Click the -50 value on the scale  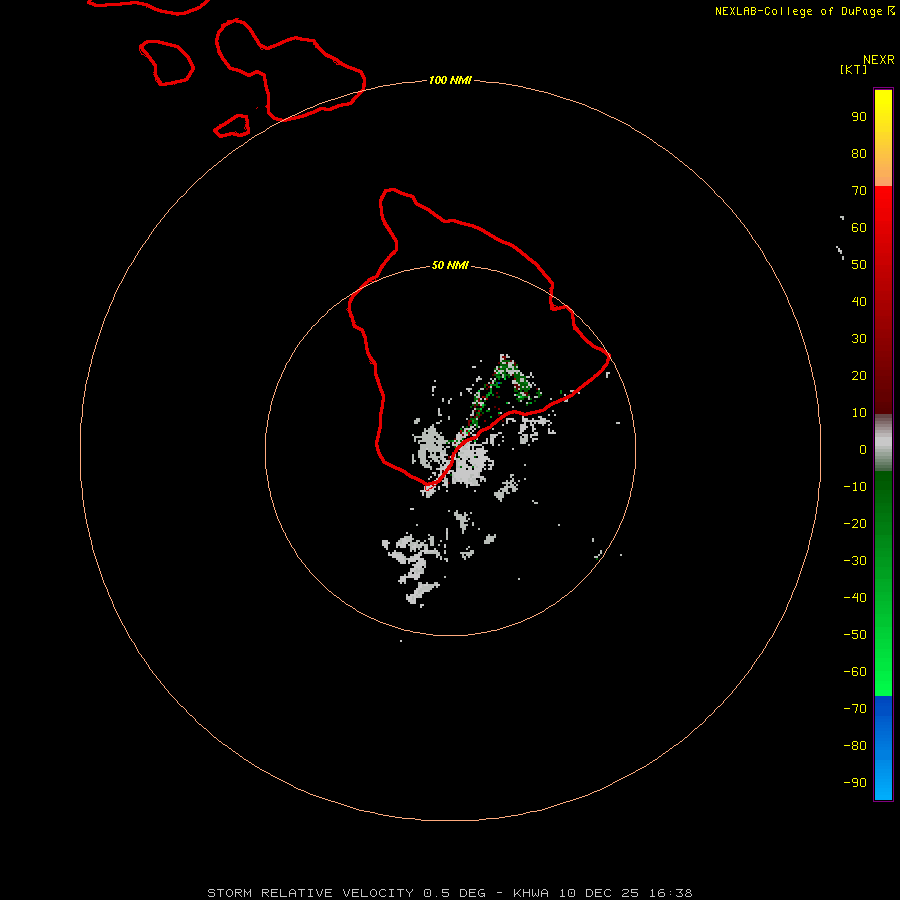click(x=855, y=634)
